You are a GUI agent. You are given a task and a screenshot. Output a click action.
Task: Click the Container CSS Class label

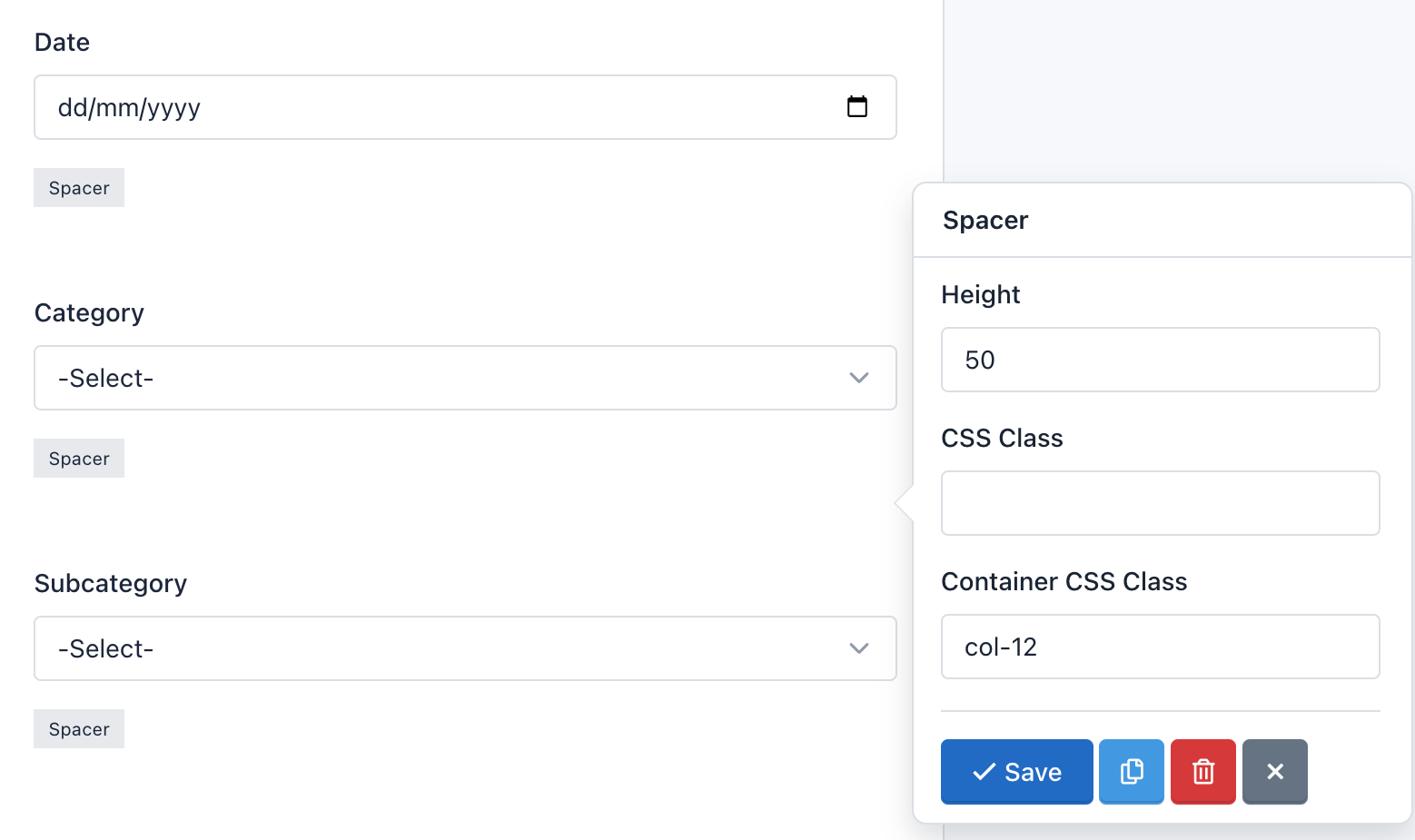tap(1064, 582)
